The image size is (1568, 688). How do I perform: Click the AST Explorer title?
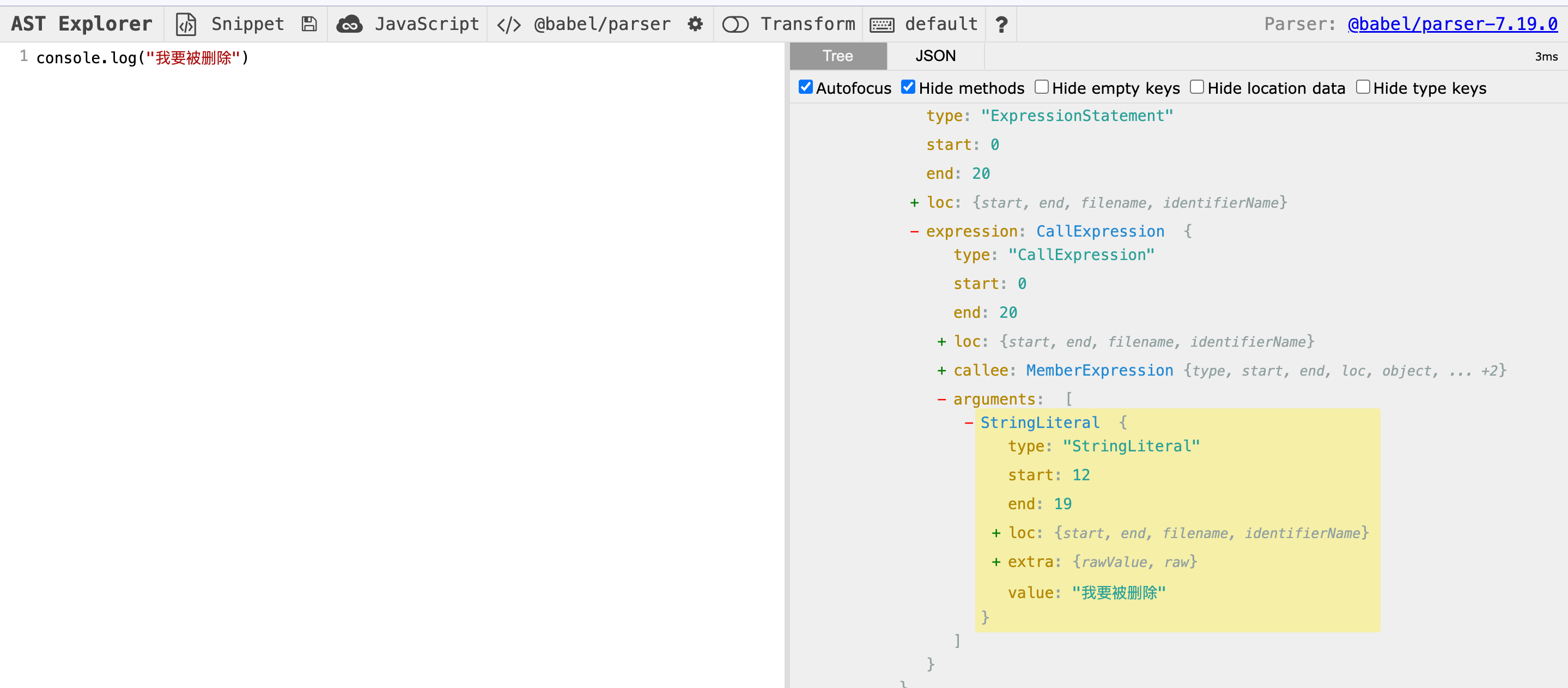click(82, 25)
